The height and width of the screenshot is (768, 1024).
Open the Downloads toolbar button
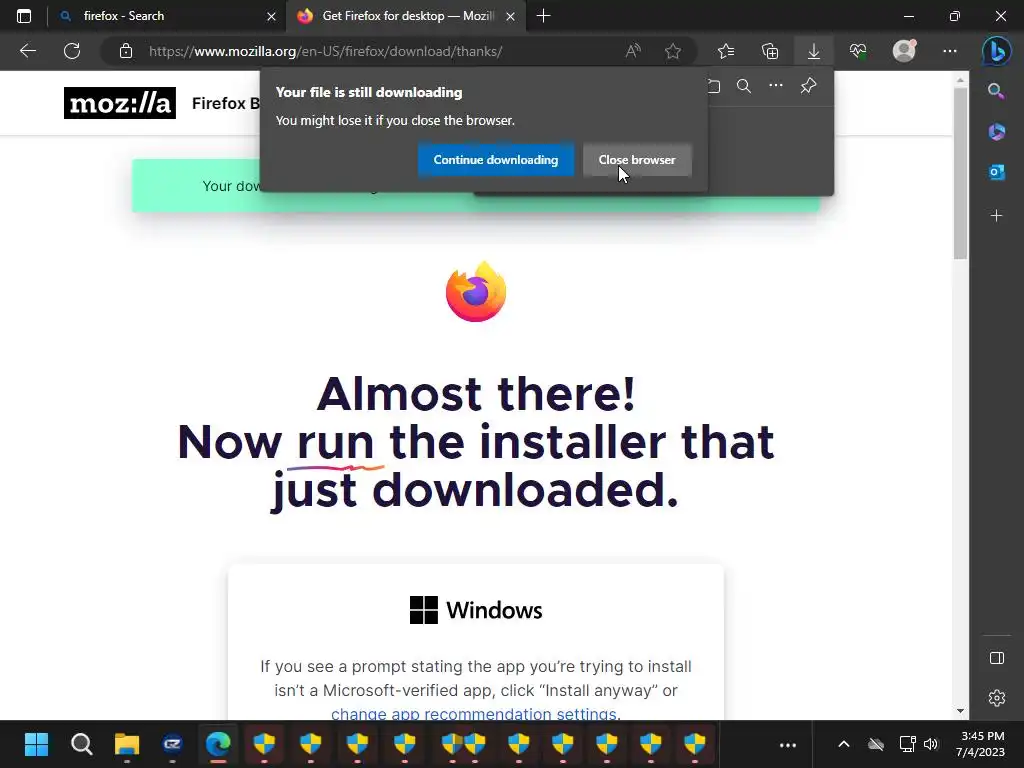point(814,51)
